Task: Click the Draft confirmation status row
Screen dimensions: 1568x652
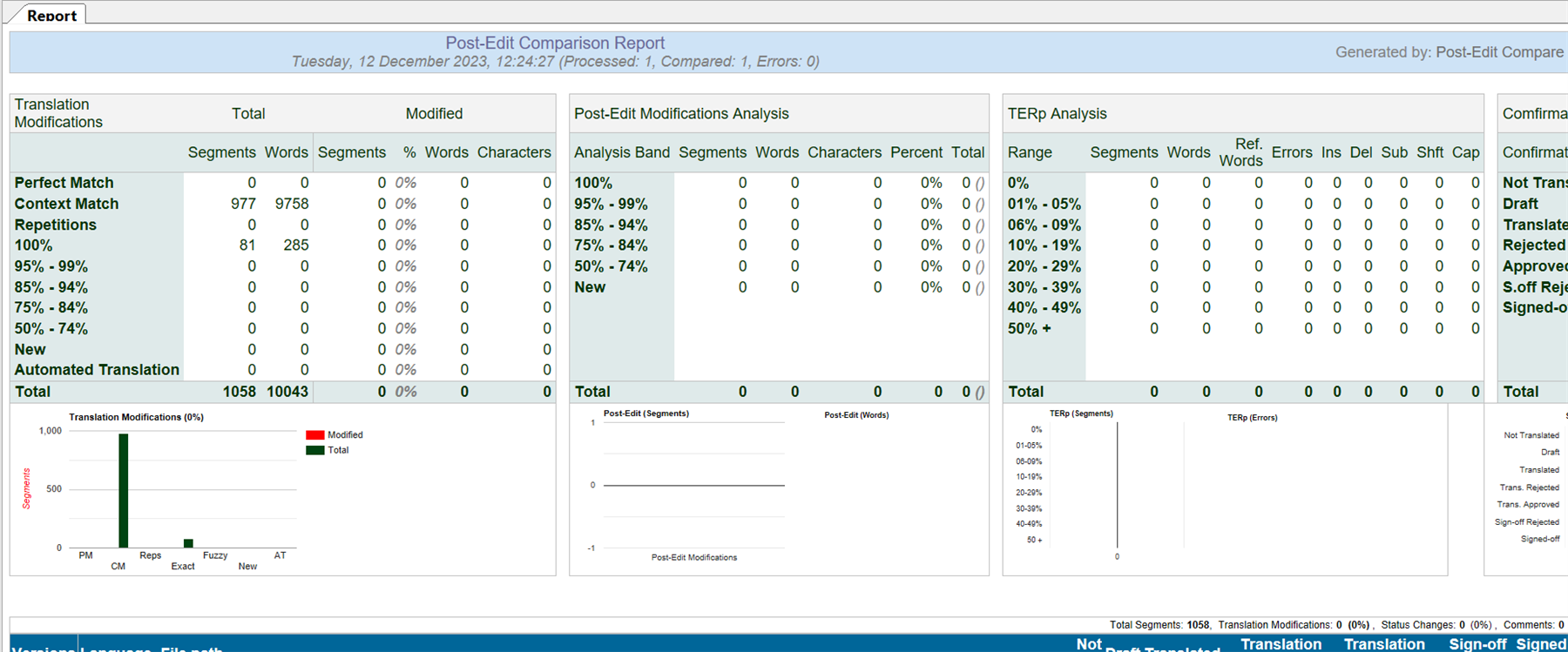Action: coord(1520,204)
